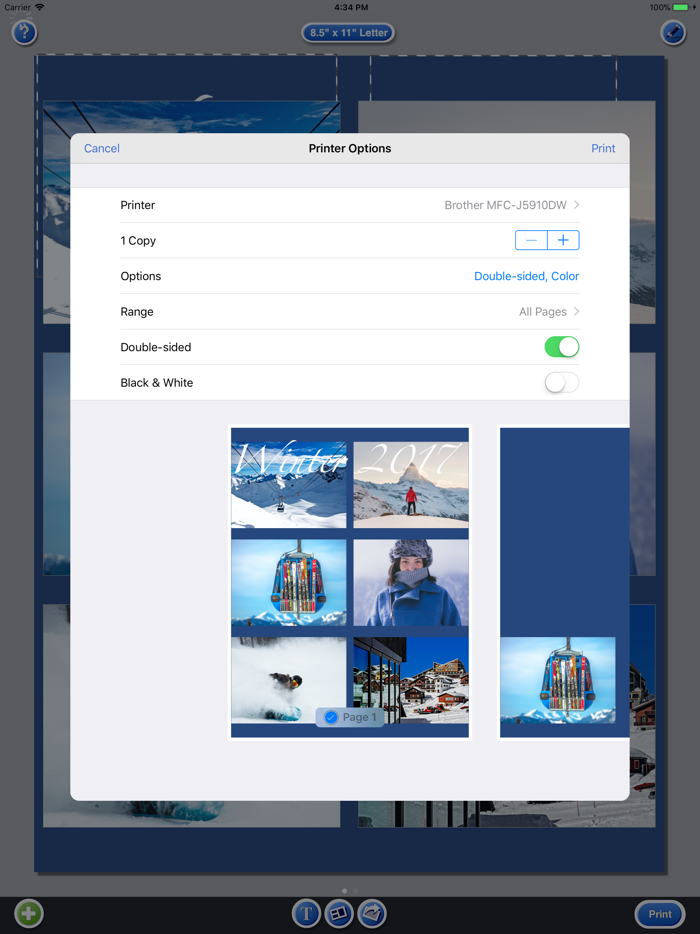
Task: Select the Page 1 preview thumbnail
Action: click(350, 583)
